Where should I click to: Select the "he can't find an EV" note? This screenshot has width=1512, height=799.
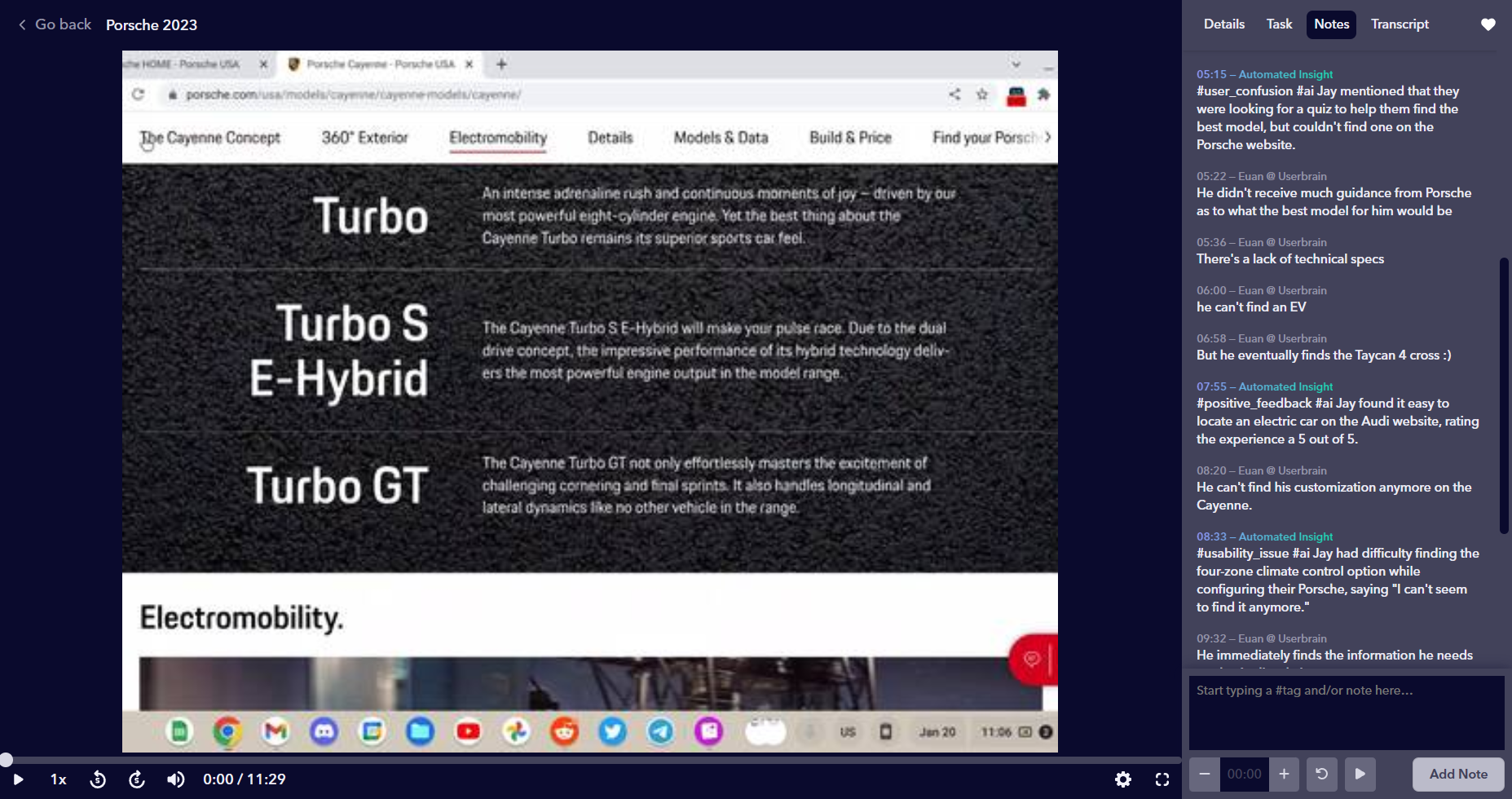pos(1251,307)
